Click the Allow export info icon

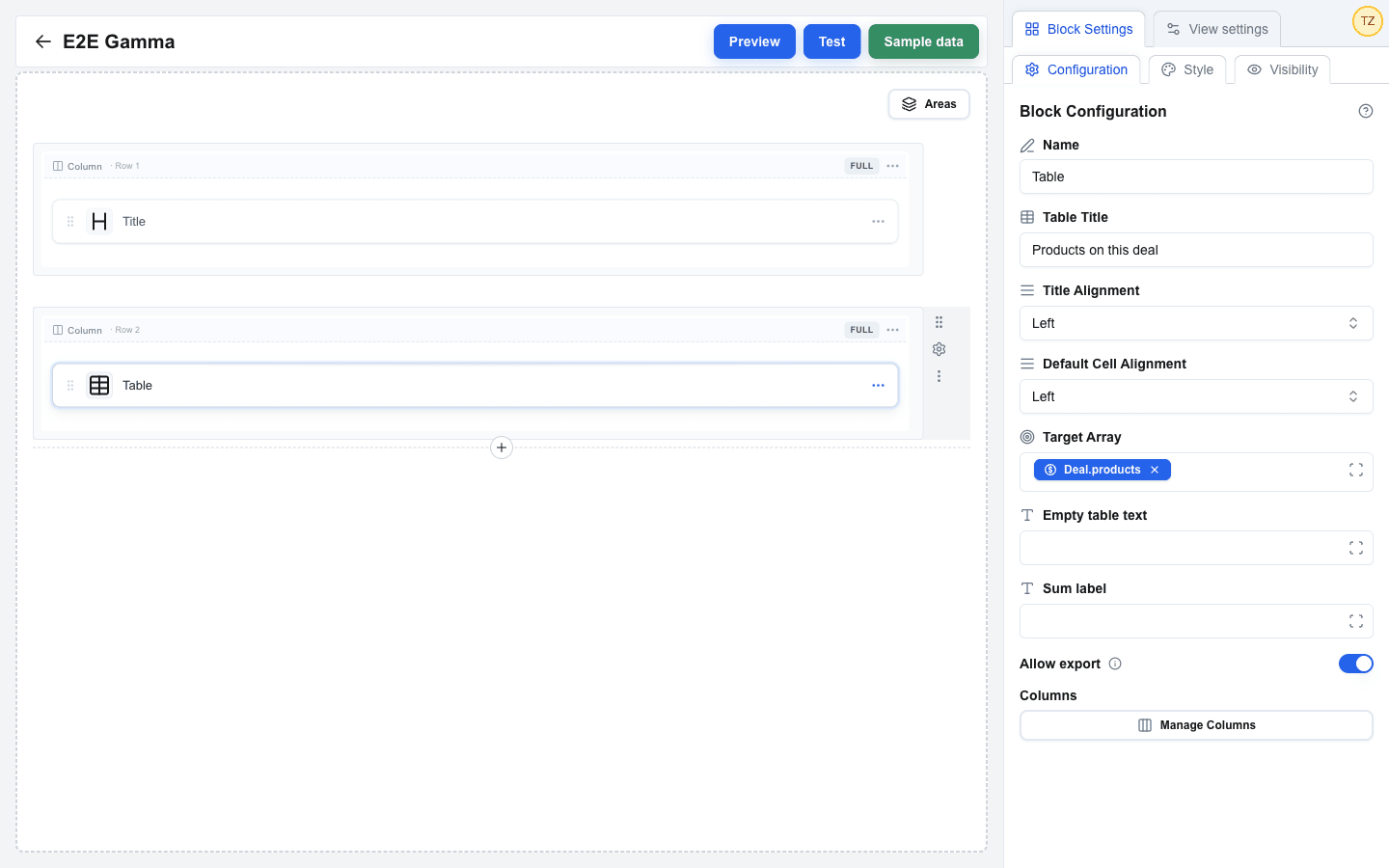click(x=1115, y=664)
